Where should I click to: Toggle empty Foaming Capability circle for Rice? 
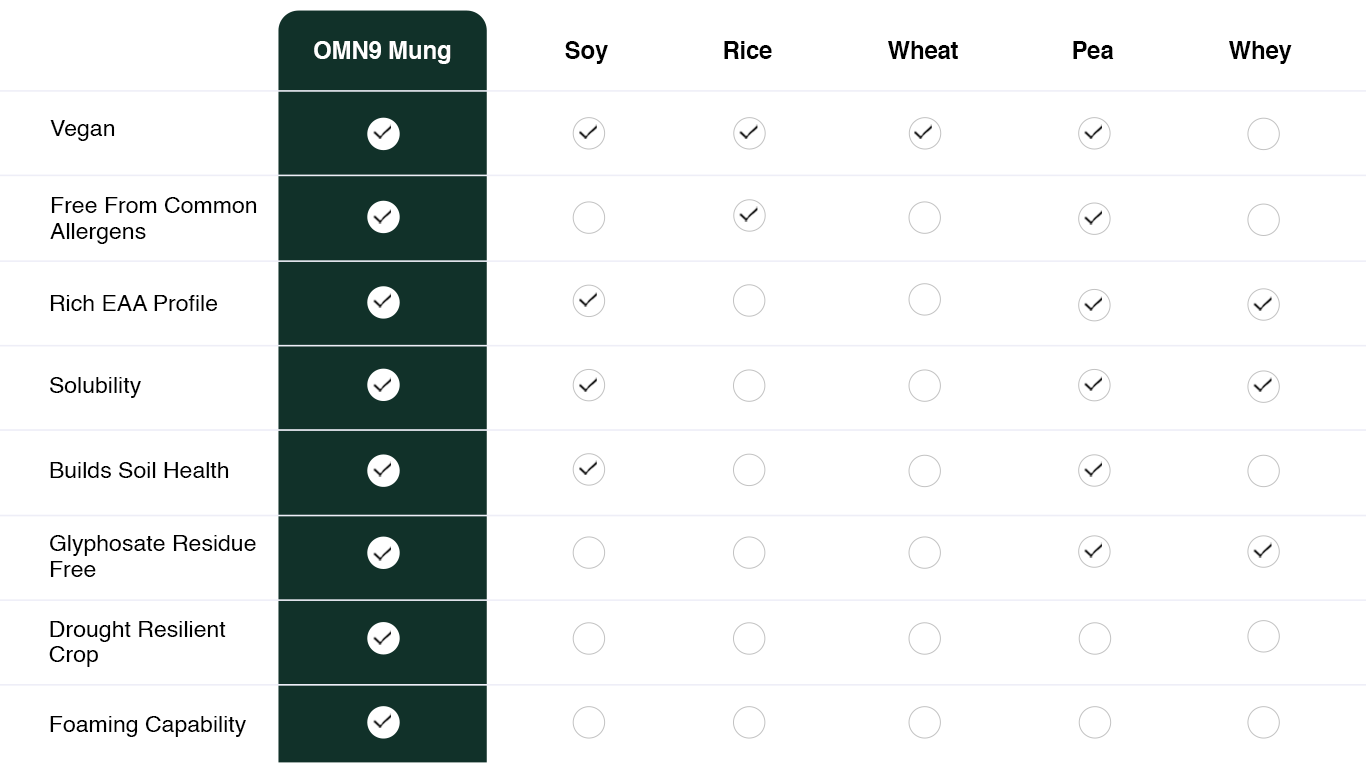pos(749,722)
